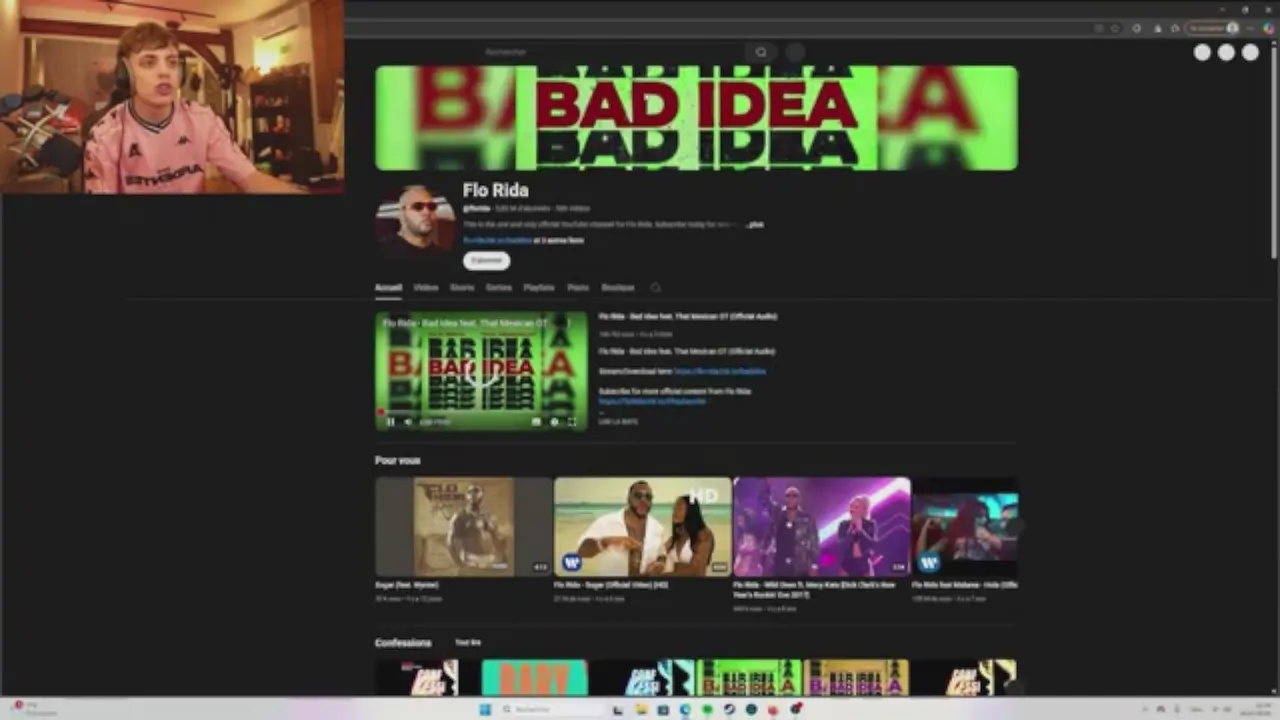1280x720 pixels.
Task: Open the Sugar (feat. Wynter) album thumbnail
Action: (x=463, y=526)
